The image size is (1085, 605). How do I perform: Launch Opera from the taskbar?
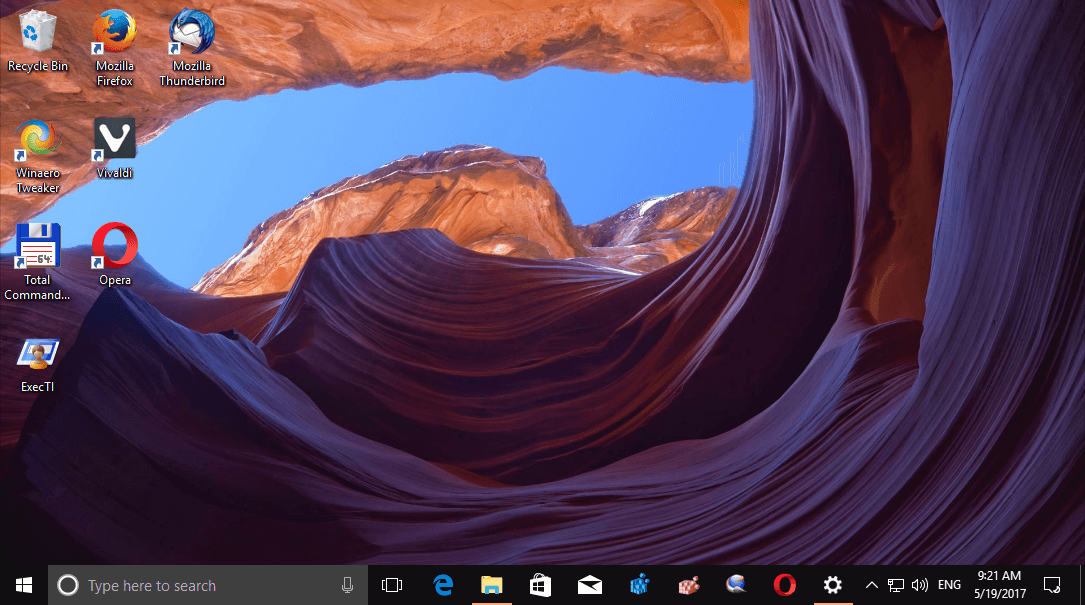pos(784,585)
